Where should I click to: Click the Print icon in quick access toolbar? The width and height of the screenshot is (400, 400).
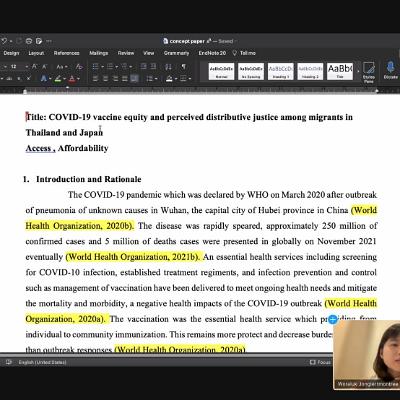coord(29,41)
